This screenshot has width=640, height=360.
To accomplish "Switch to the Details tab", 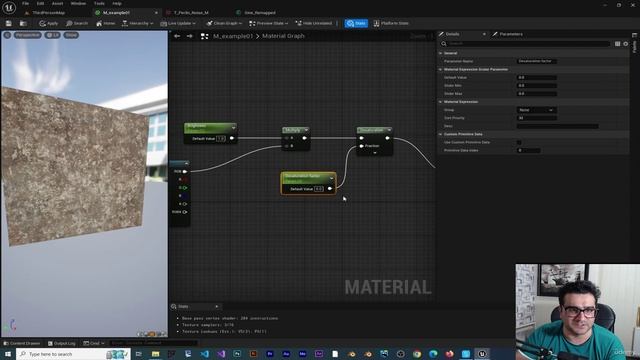I will [452, 34].
